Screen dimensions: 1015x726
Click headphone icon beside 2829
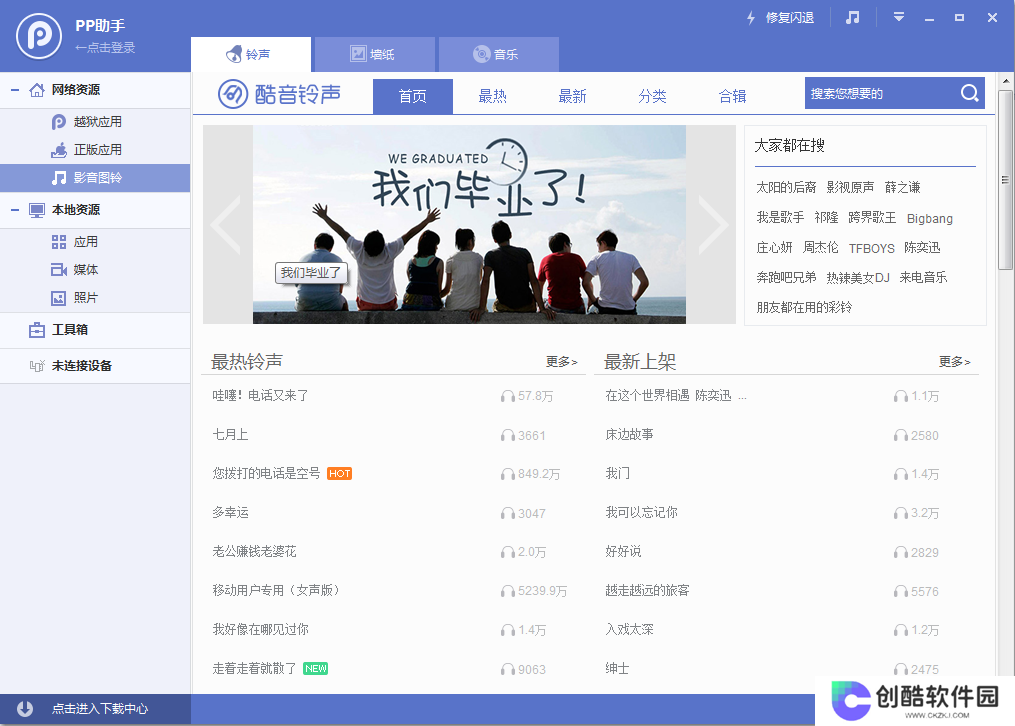coord(900,553)
